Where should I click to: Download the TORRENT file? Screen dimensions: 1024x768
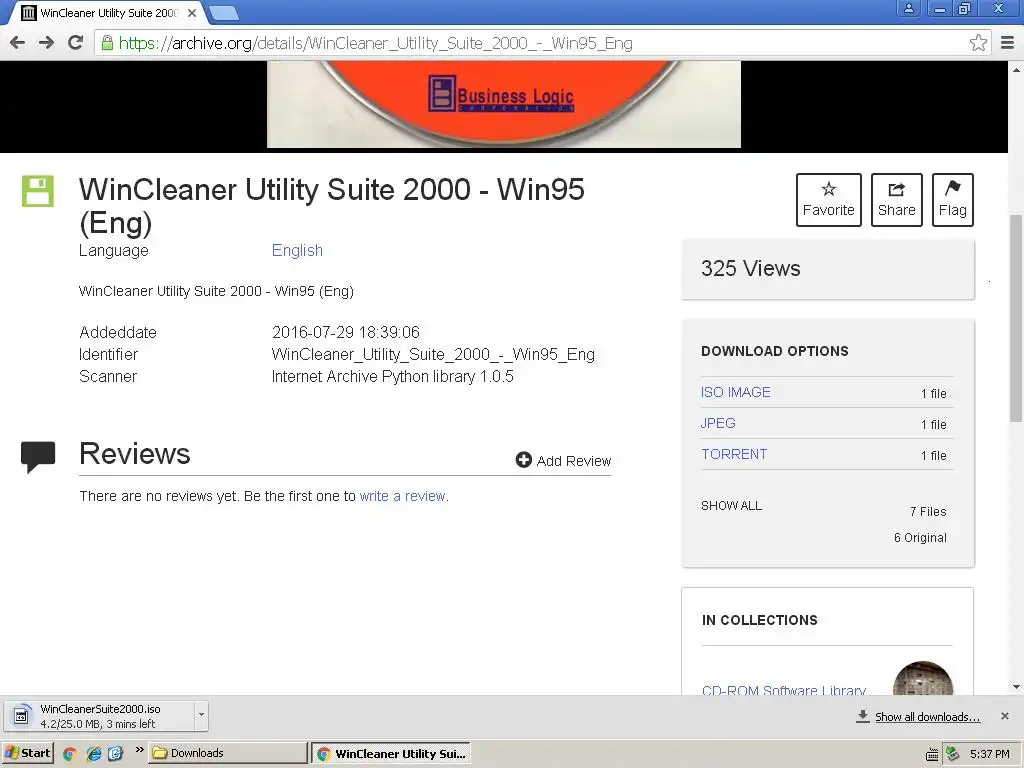pos(734,455)
